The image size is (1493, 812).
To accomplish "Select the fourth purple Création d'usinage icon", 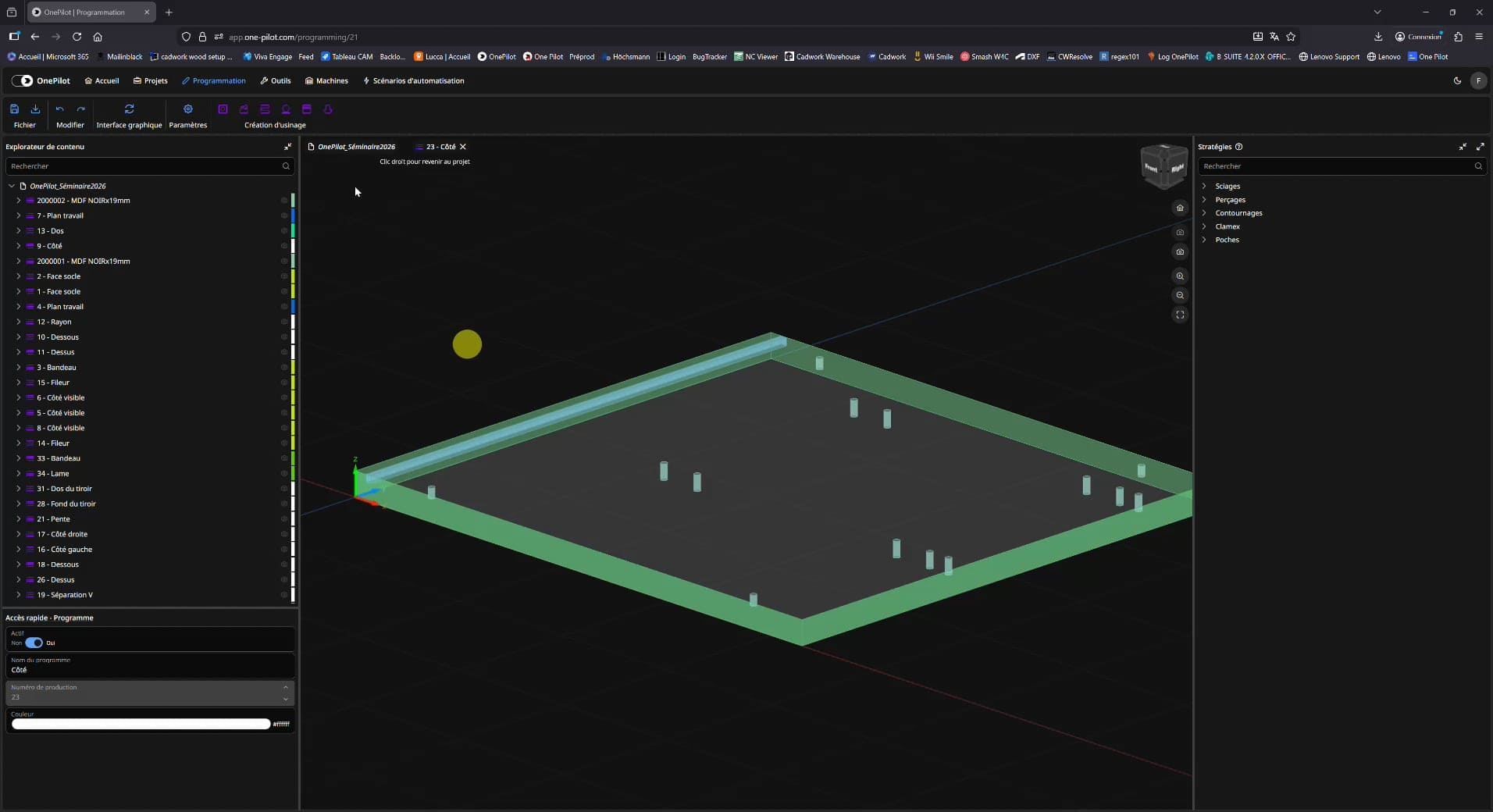I will (x=286, y=109).
